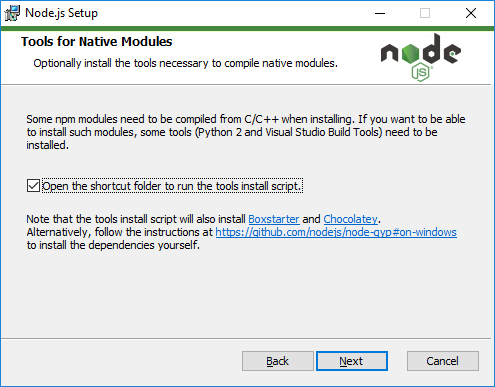The height and width of the screenshot is (387, 495).
Task: Click the Node.js logo in the header
Action: point(421,57)
